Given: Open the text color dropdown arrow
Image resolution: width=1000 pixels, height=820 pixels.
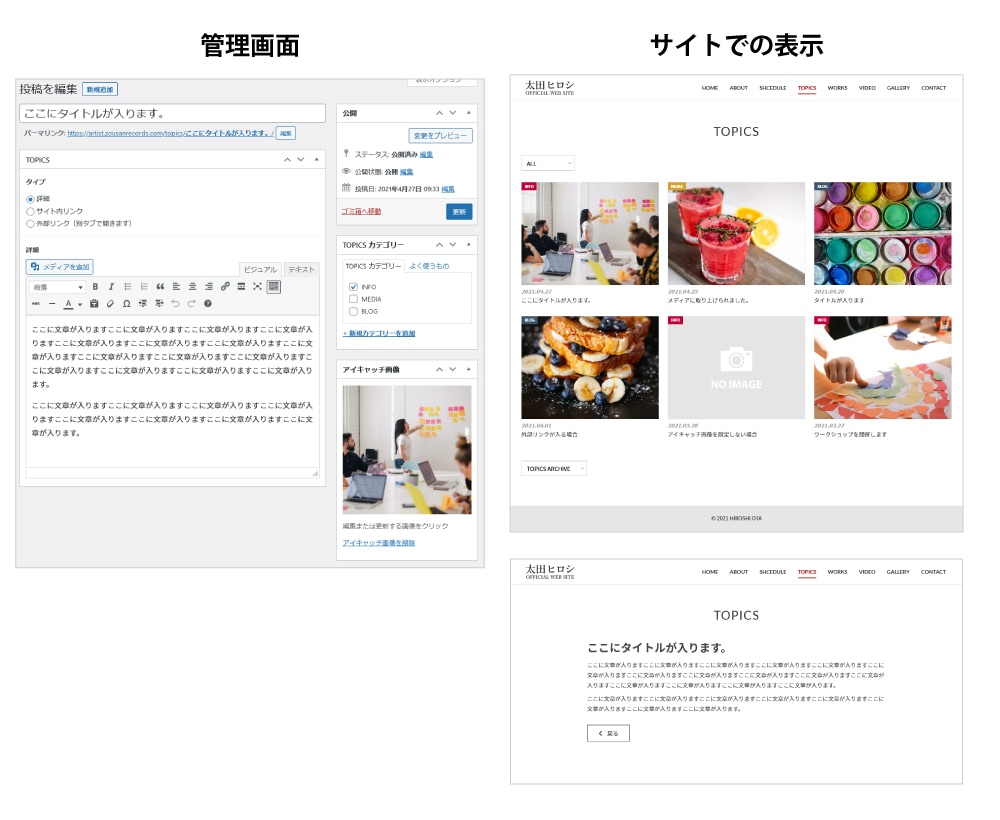Looking at the screenshot, I should [x=80, y=305].
